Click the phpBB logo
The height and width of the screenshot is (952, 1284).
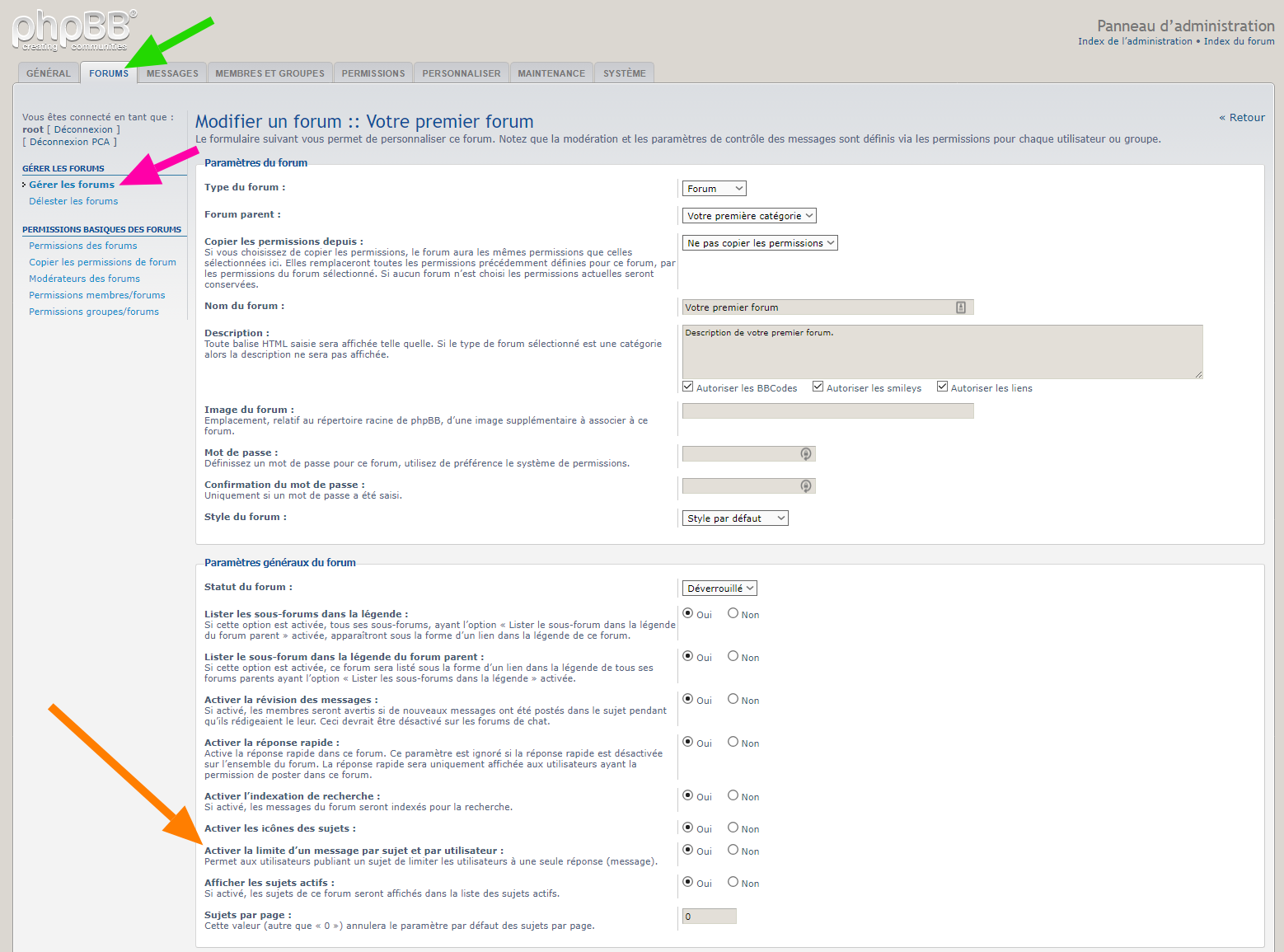74,30
